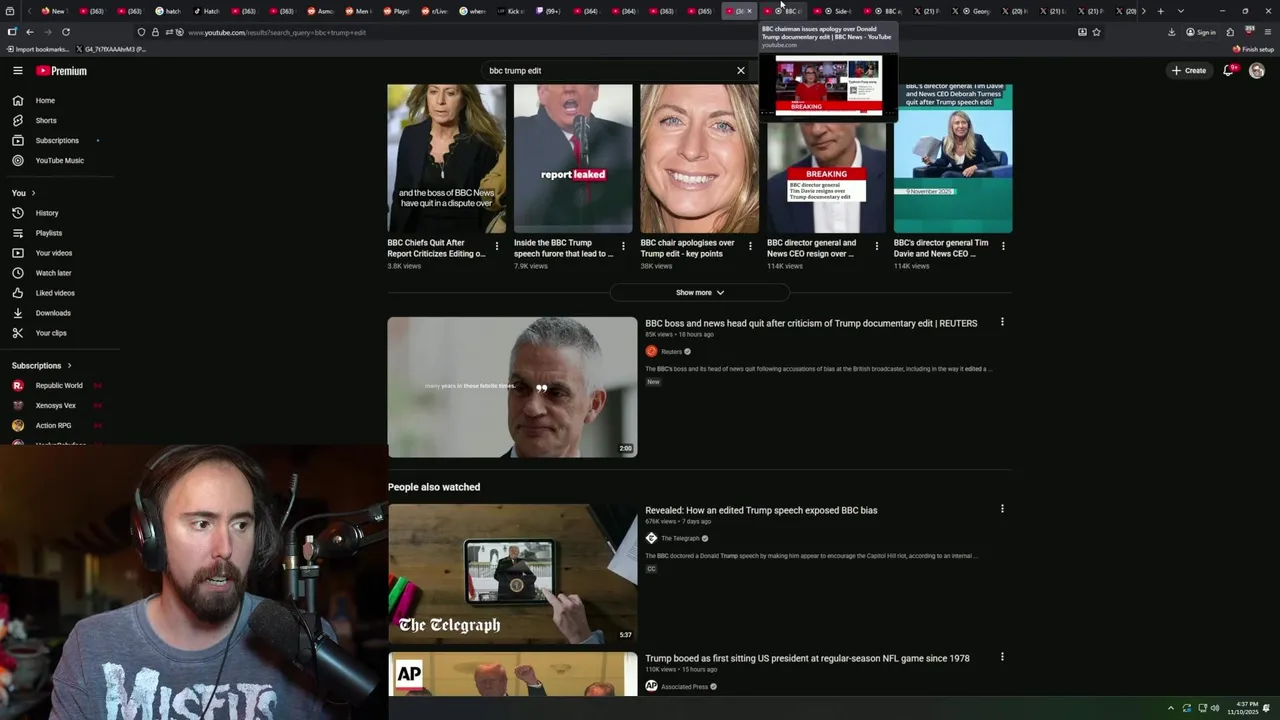Open options for BBC's director general Tim Davie short
The image size is (1280, 720).
tap(1003, 246)
